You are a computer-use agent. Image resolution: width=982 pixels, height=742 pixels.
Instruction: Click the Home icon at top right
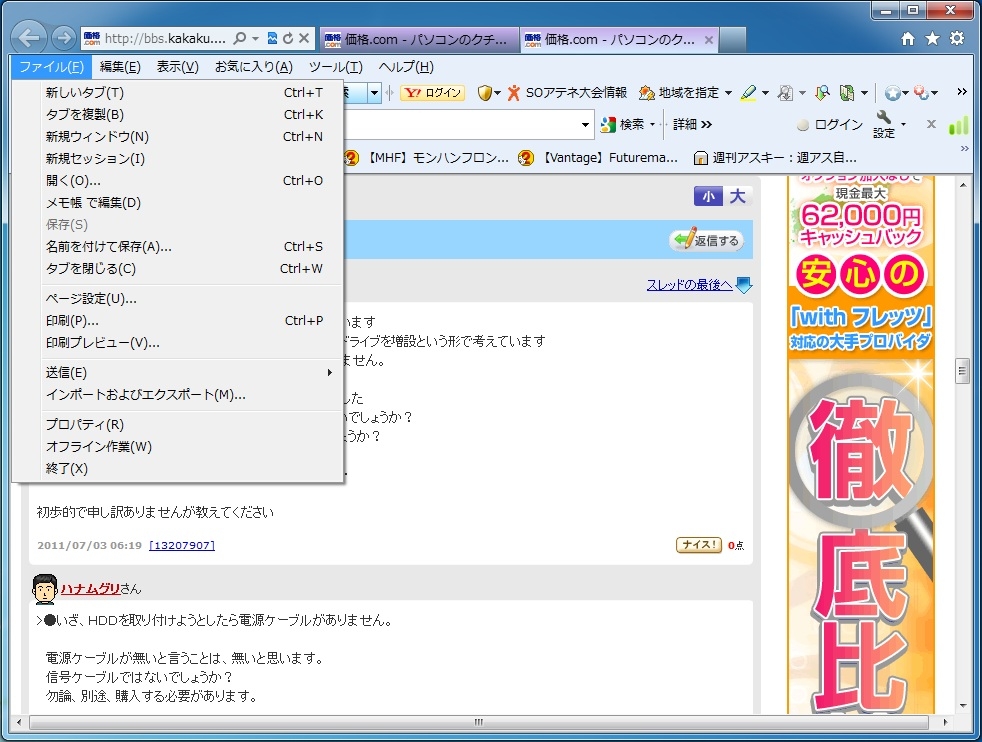click(x=908, y=39)
